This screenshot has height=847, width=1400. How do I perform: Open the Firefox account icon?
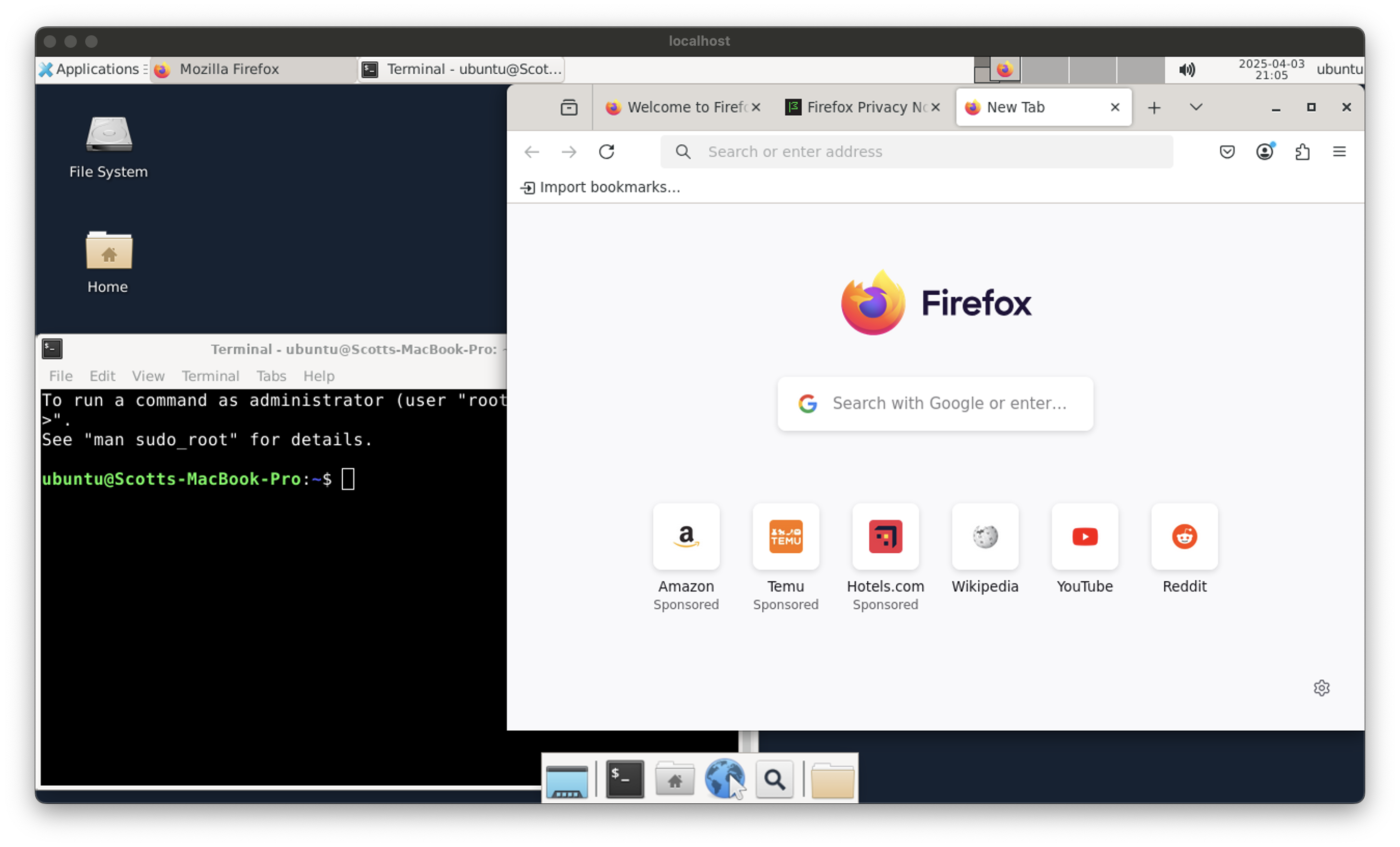[1264, 152]
